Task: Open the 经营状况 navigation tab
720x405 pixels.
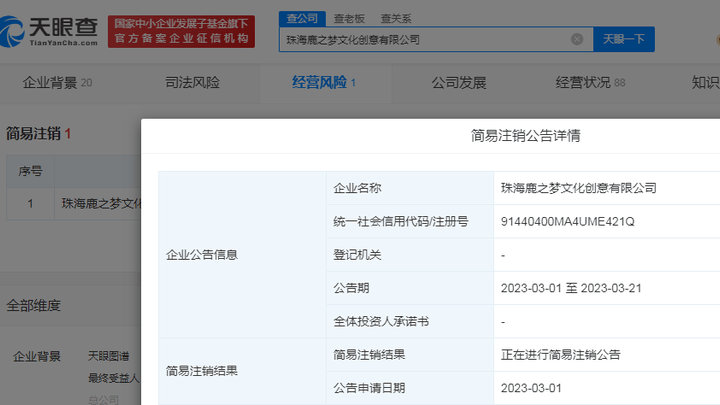Action: 590,83
